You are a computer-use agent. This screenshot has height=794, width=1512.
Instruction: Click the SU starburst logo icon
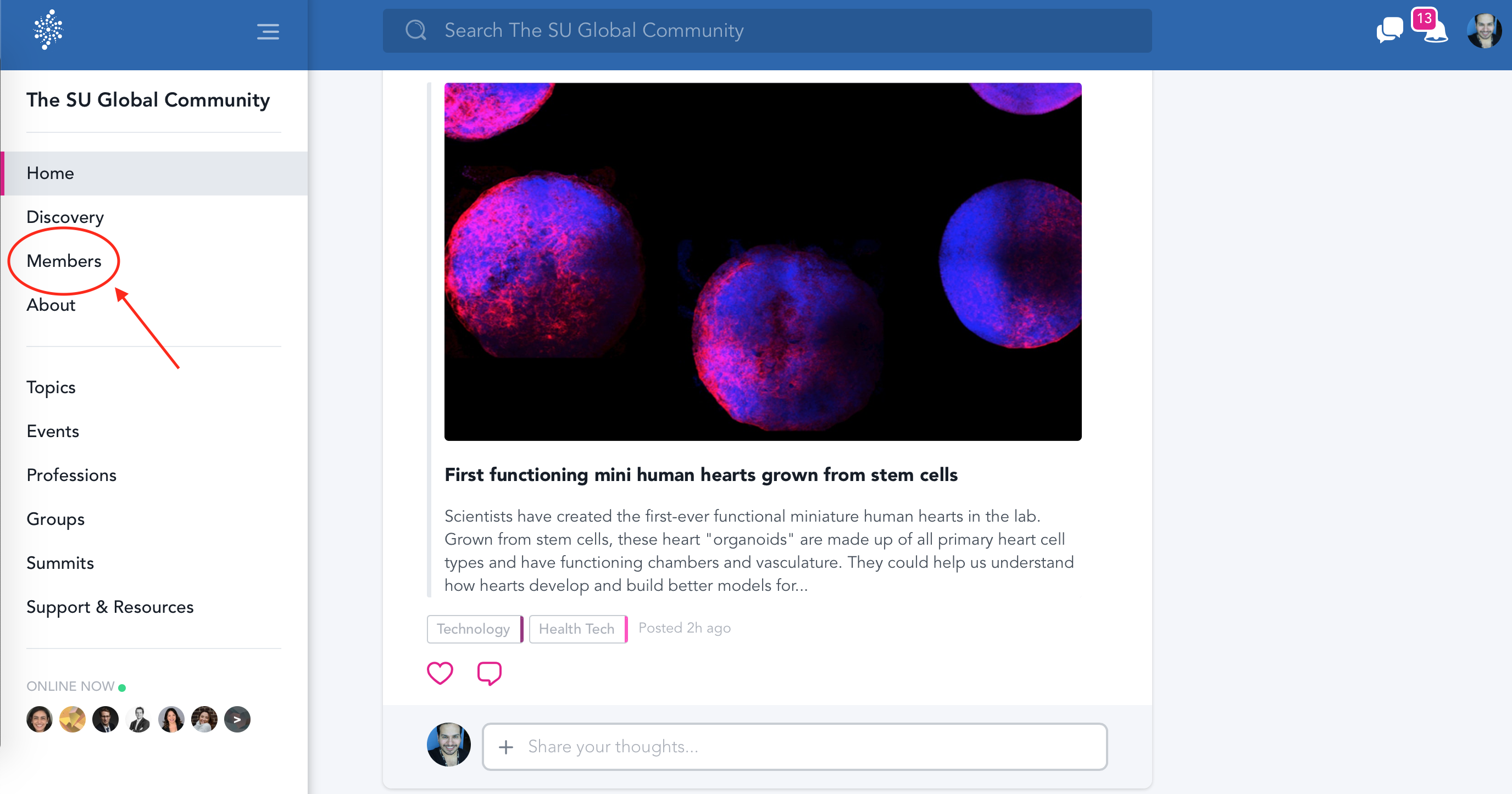pos(48,30)
